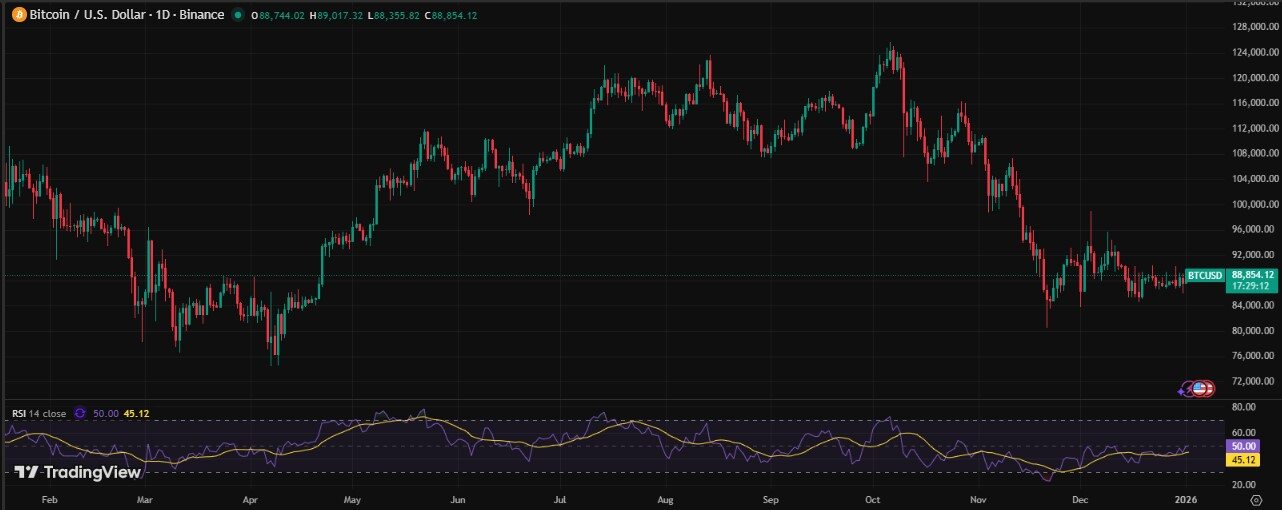Viewport: 1282px width, 510px height.
Task: Click the 88,854.12 current price label
Action: (1252, 274)
